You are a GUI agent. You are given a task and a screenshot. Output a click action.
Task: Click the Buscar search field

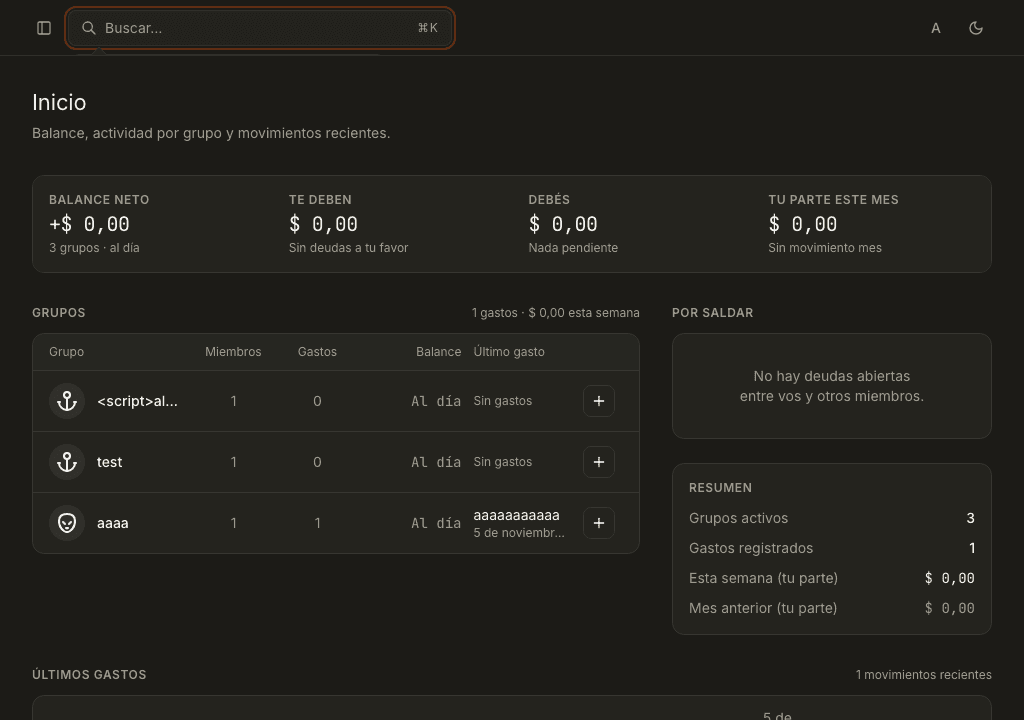[260, 28]
